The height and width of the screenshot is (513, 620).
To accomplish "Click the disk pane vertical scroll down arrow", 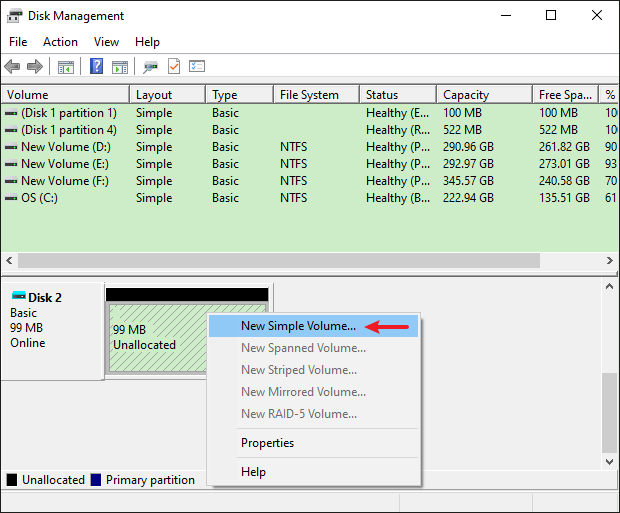I will 610,462.
